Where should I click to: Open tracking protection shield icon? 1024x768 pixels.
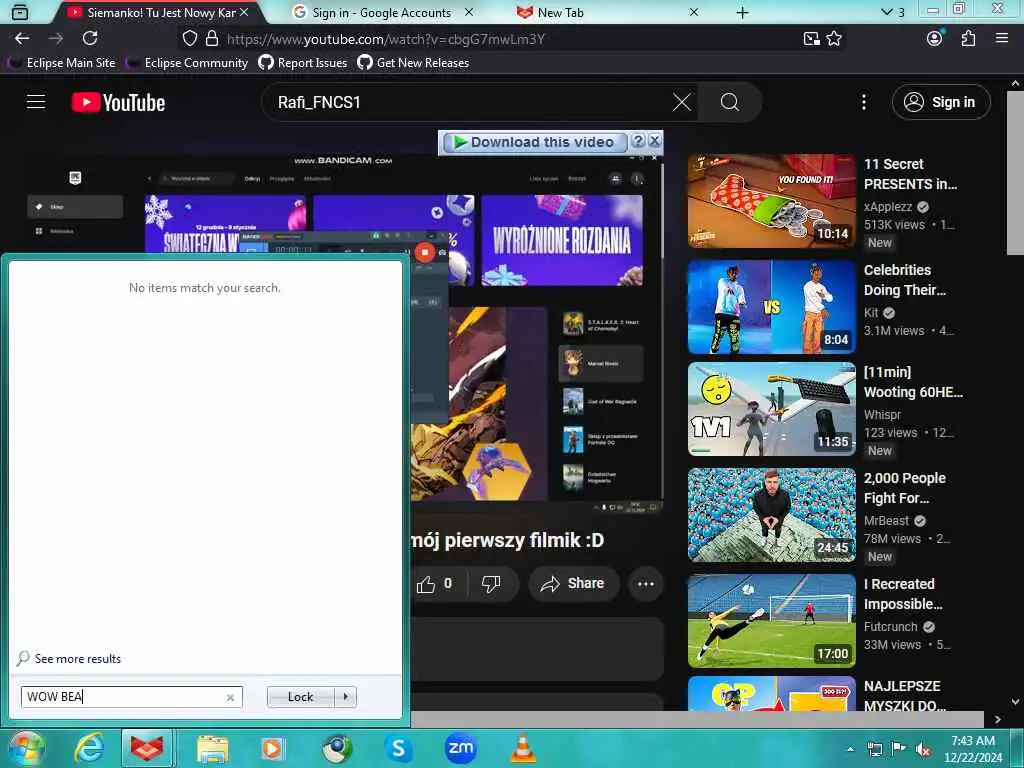[189, 39]
